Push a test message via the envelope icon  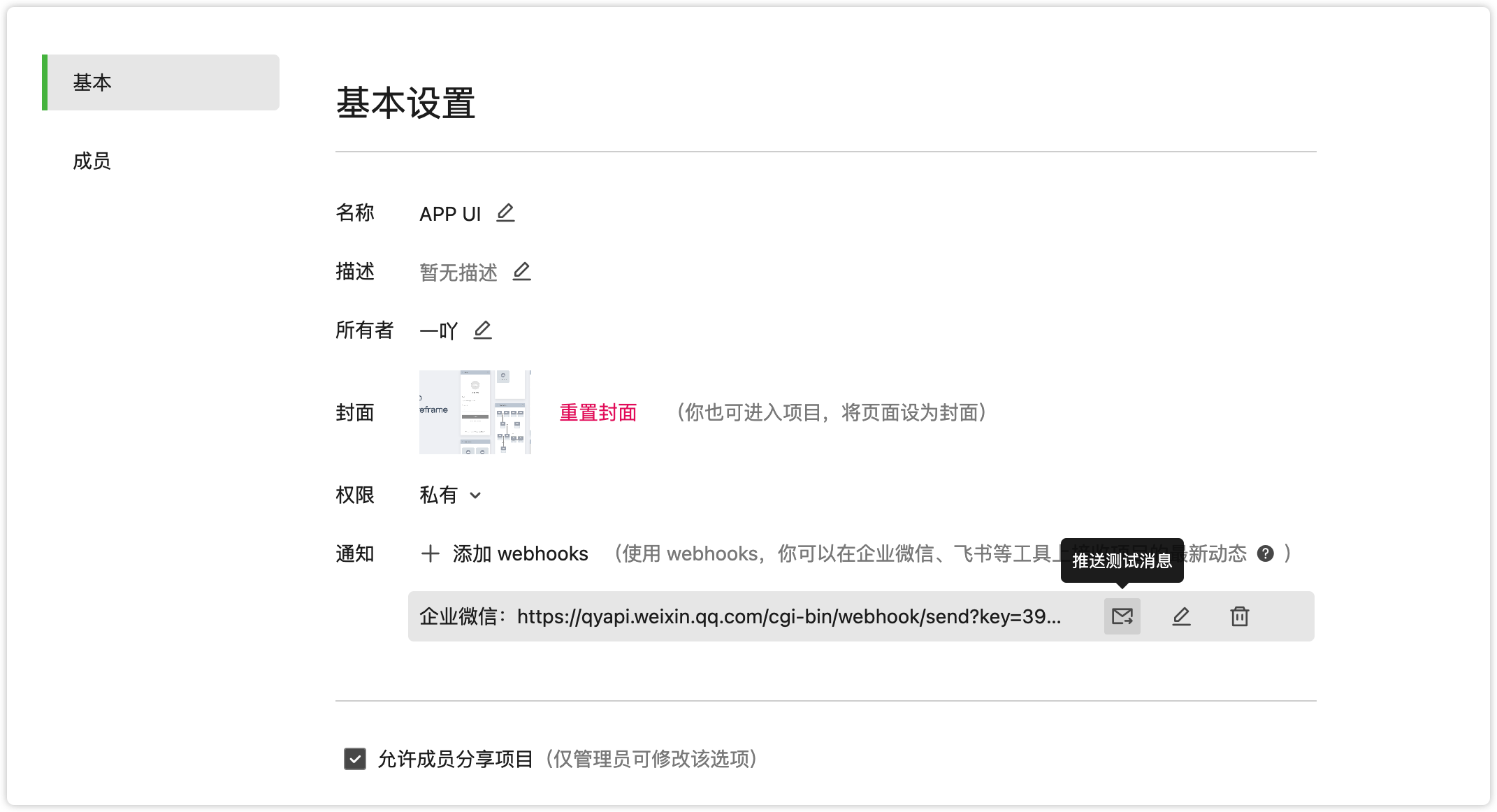point(1122,616)
